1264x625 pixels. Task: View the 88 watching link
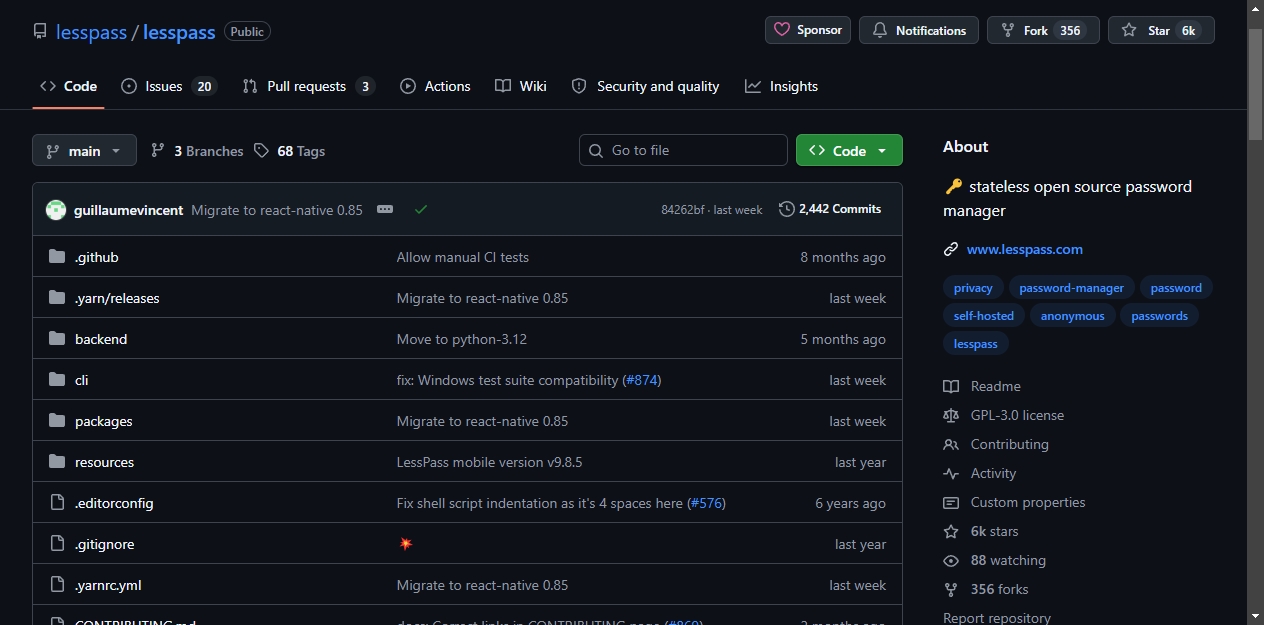tap(995, 560)
